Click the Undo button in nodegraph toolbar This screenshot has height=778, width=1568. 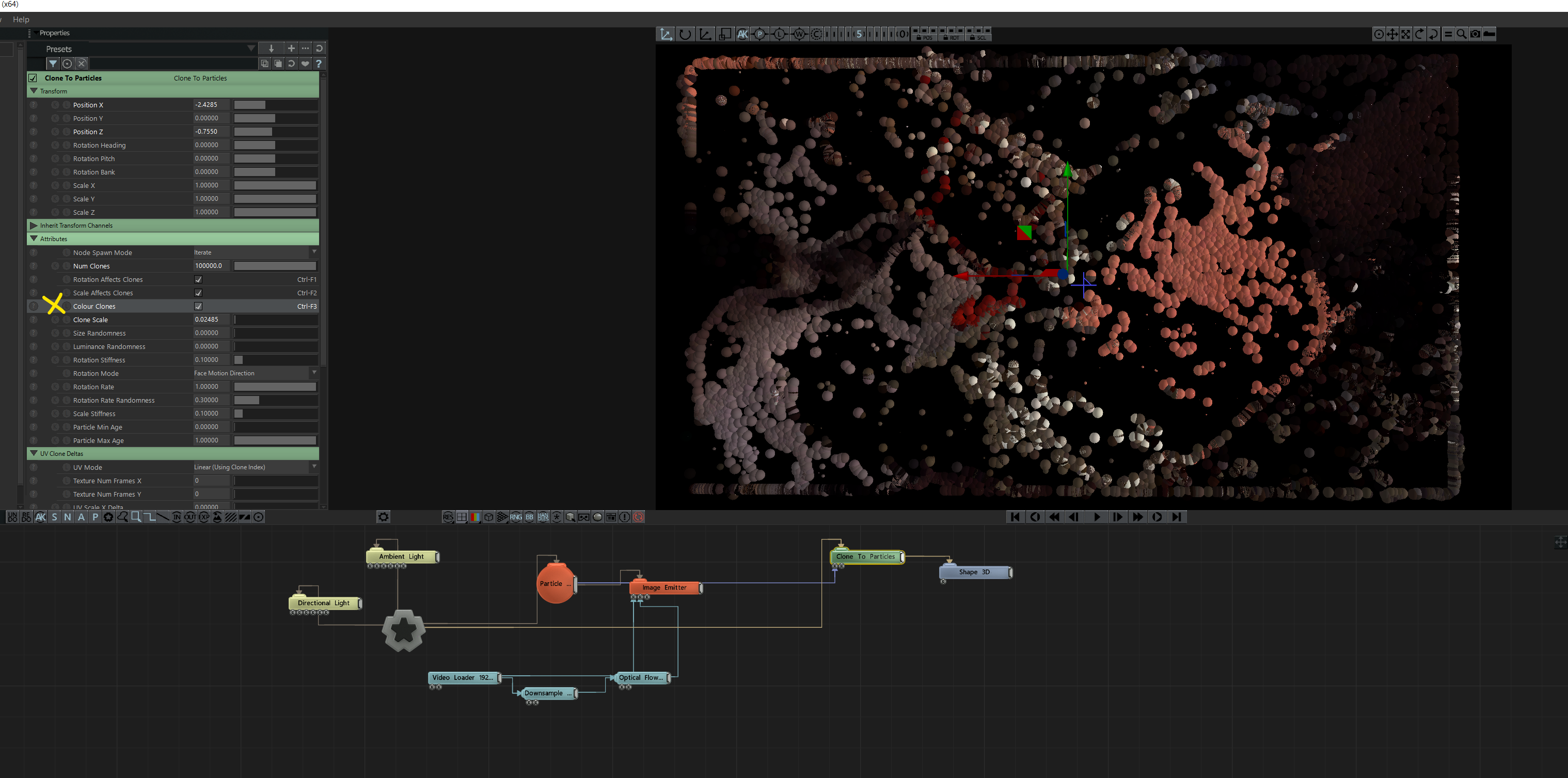pyautogui.click(x=12, y=517)
